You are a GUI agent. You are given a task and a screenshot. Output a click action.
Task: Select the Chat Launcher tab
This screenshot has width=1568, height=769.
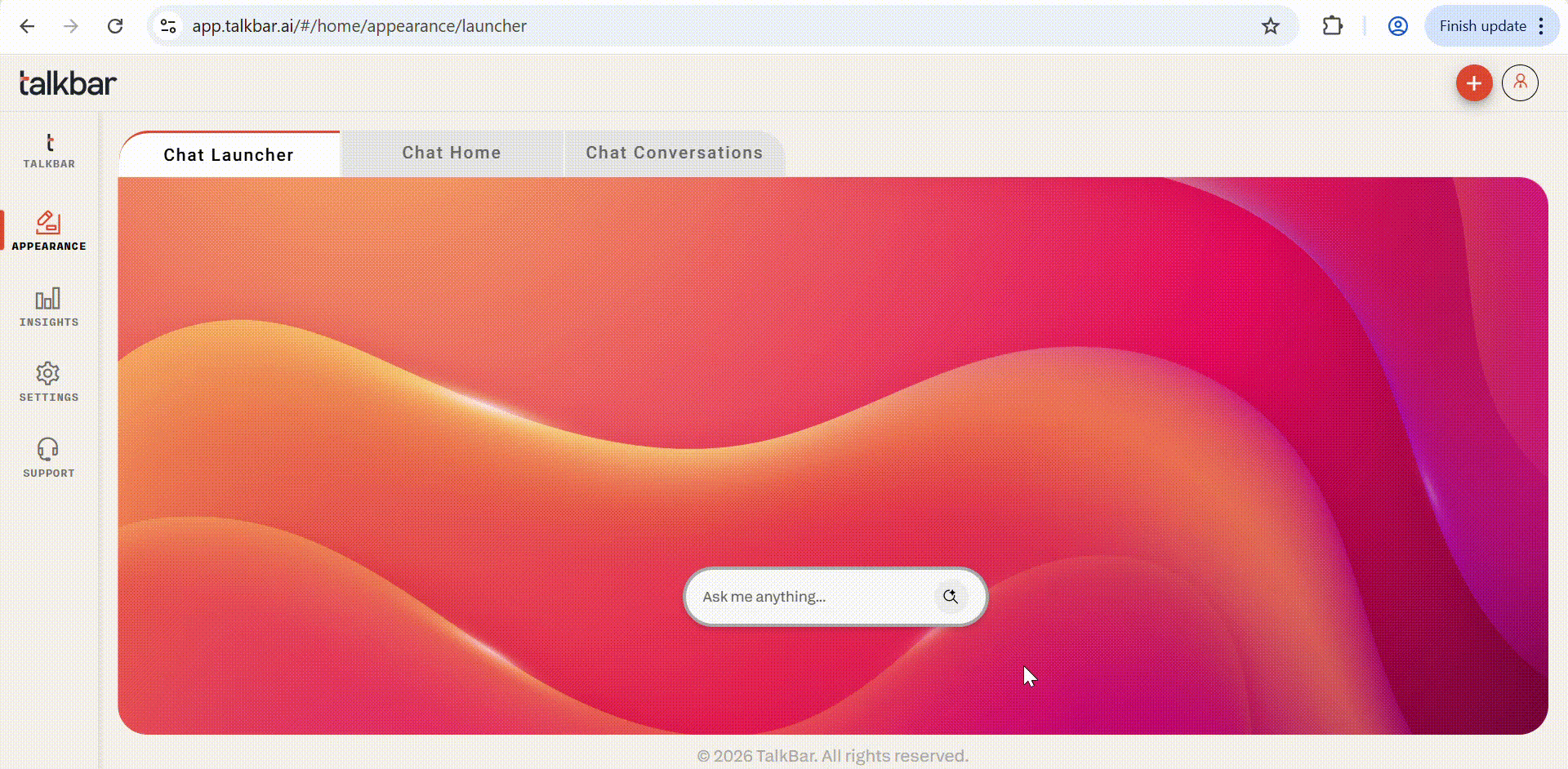(x=229, y=155)
